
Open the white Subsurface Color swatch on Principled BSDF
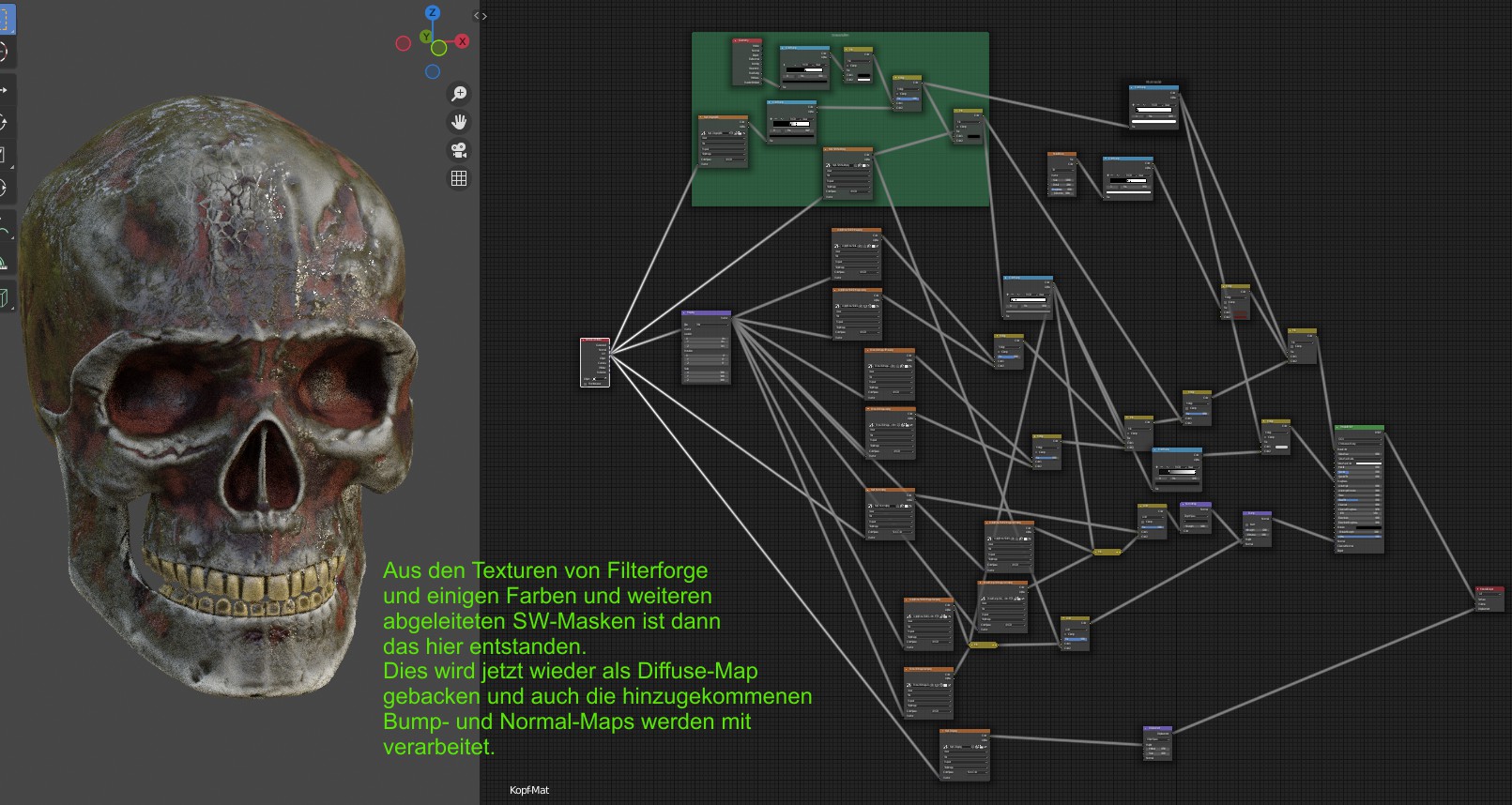pyautogui.click(x=1369, y=463)
